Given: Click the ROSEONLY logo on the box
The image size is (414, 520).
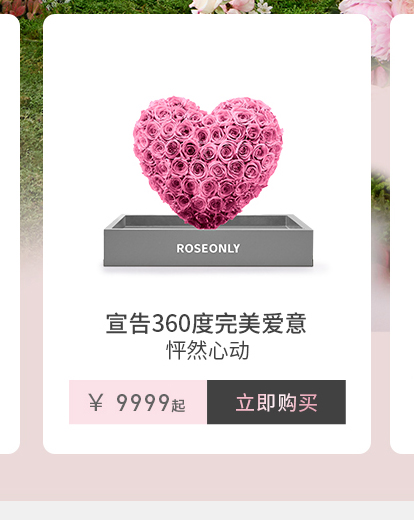Looking at the screenshot, I should 208,248.
